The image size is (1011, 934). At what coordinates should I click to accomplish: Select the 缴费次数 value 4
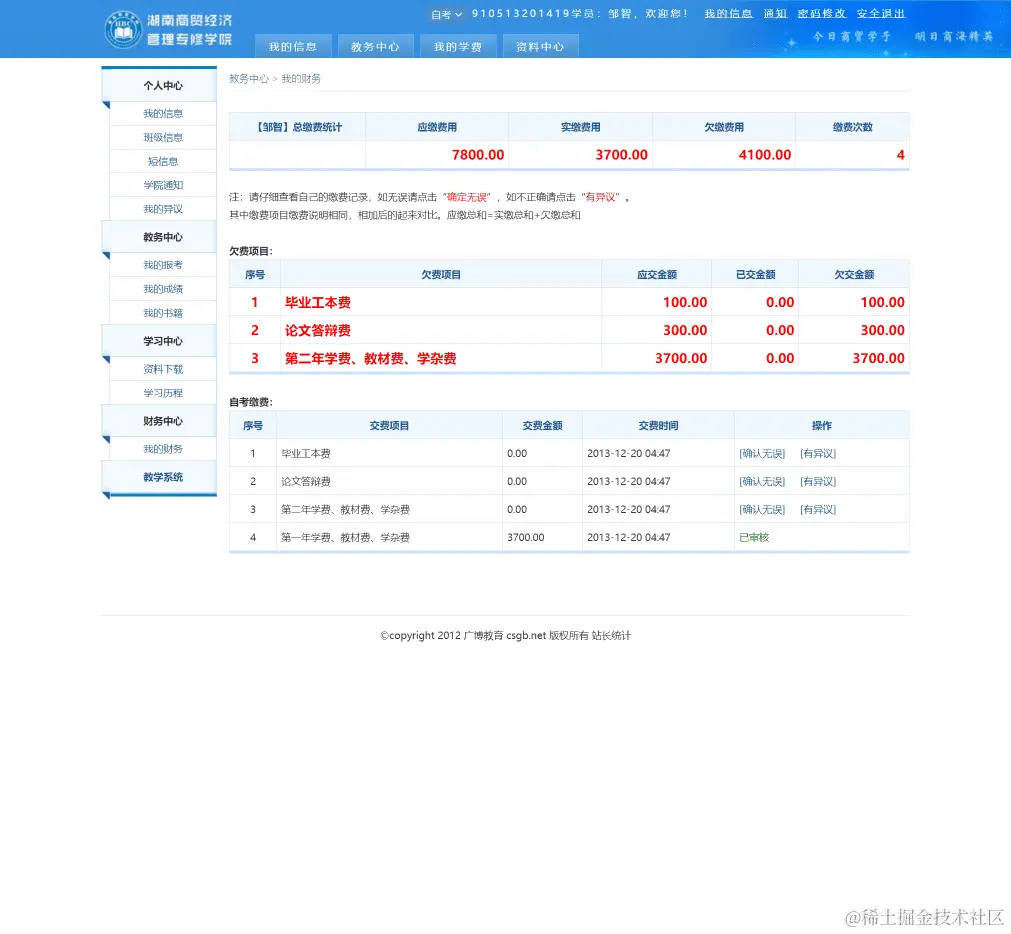[x=901, y=155]
